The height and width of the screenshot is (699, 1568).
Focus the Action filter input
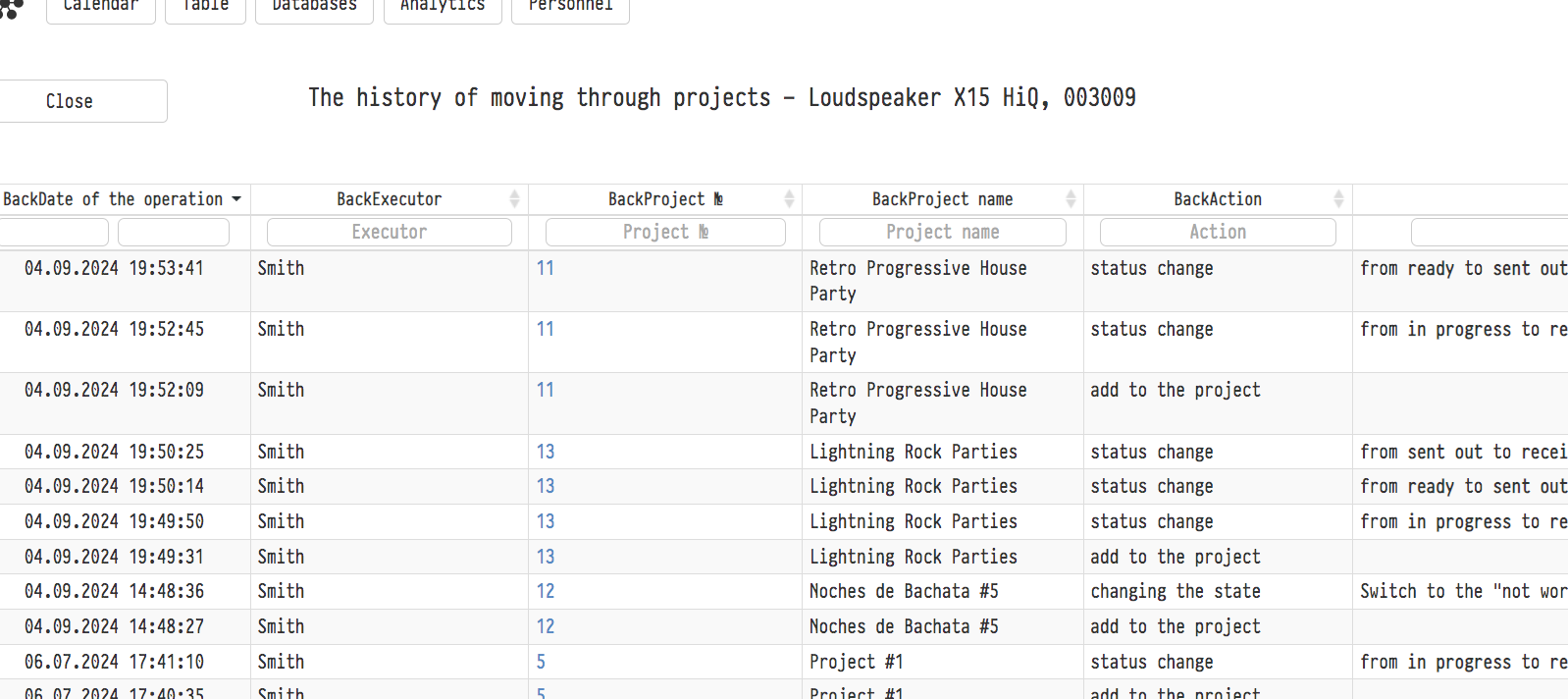(x=1217, y=233)
